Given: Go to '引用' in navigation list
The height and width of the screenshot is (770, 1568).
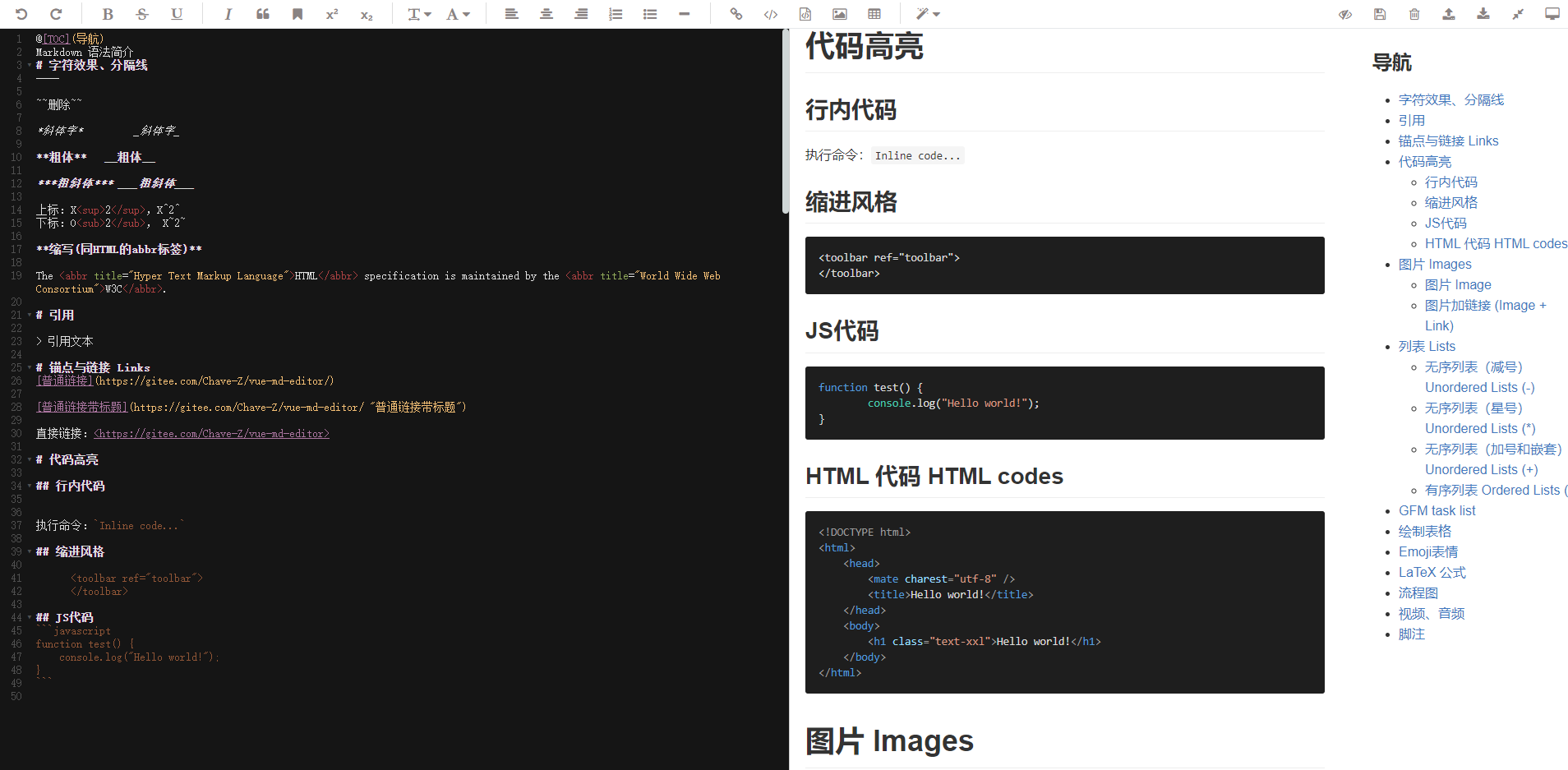Looking at the screenshot, I should [1412, 120].
